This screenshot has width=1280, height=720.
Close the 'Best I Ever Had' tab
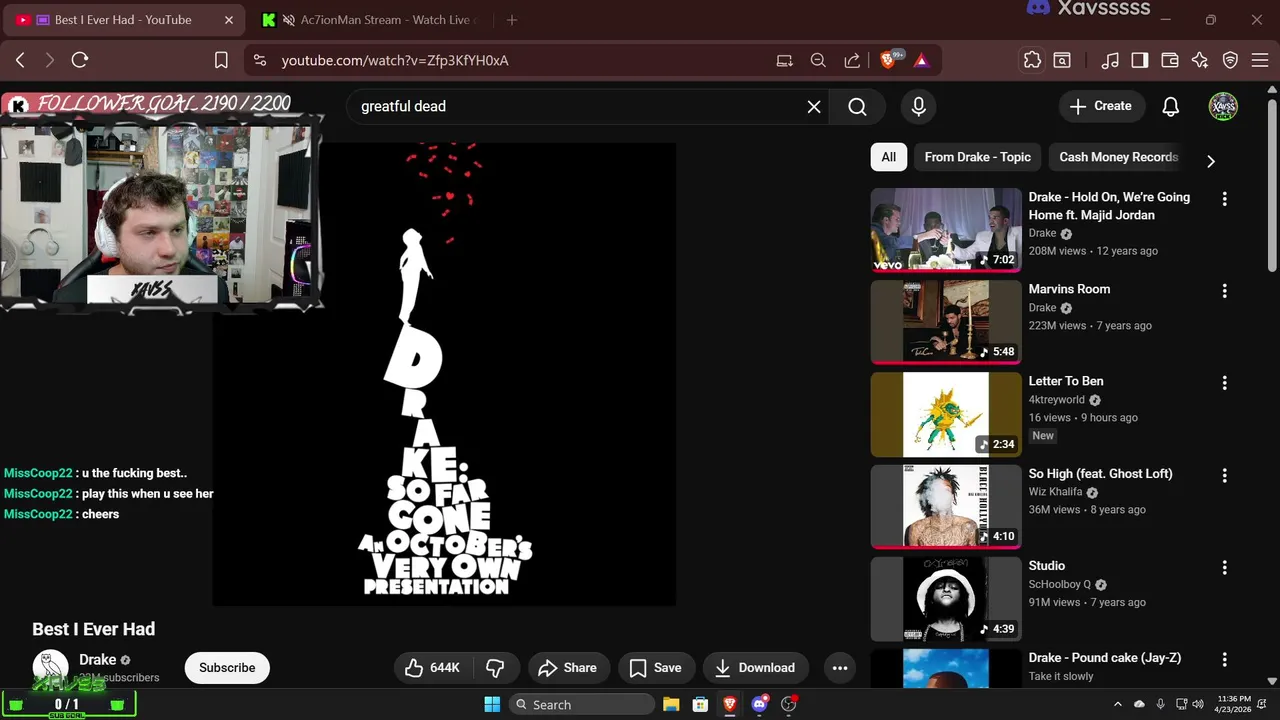pyautogui.click(x=228, y=20)
